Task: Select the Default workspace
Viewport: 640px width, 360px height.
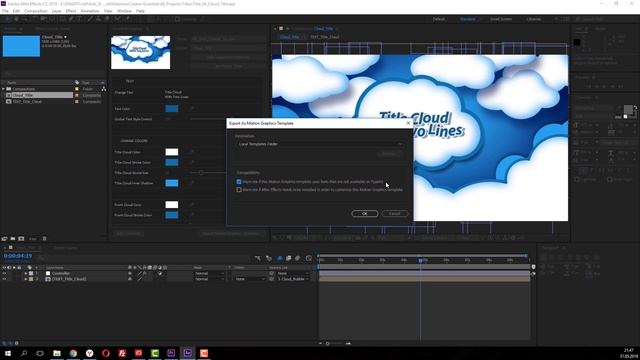Action: pyautogui.click(x=439, y=19)
